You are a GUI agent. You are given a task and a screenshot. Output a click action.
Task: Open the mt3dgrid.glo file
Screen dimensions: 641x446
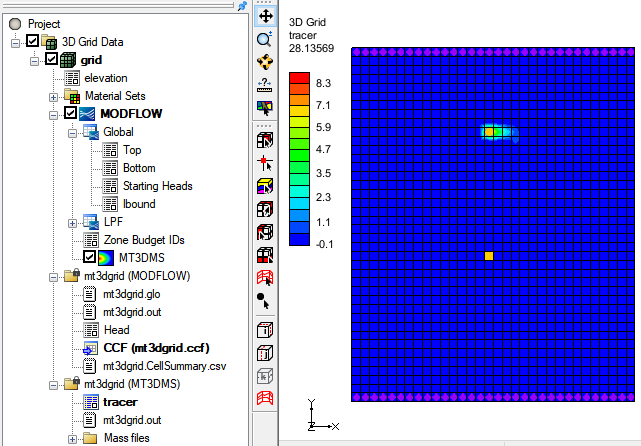131,294
